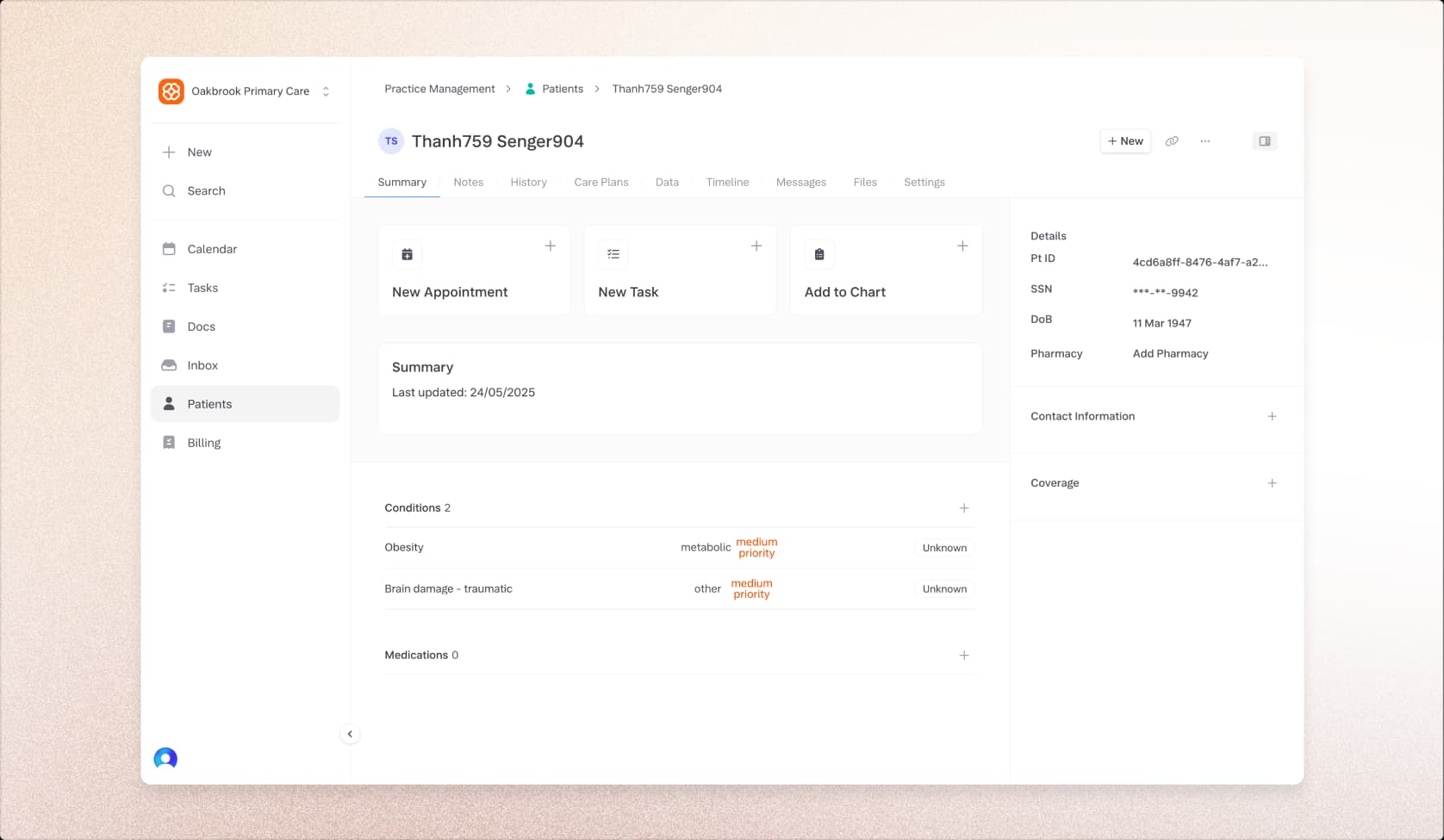Screen dimensions: 1444x840
Task: Click the Add to Chart clipboard icon
Action: point(819,254)
